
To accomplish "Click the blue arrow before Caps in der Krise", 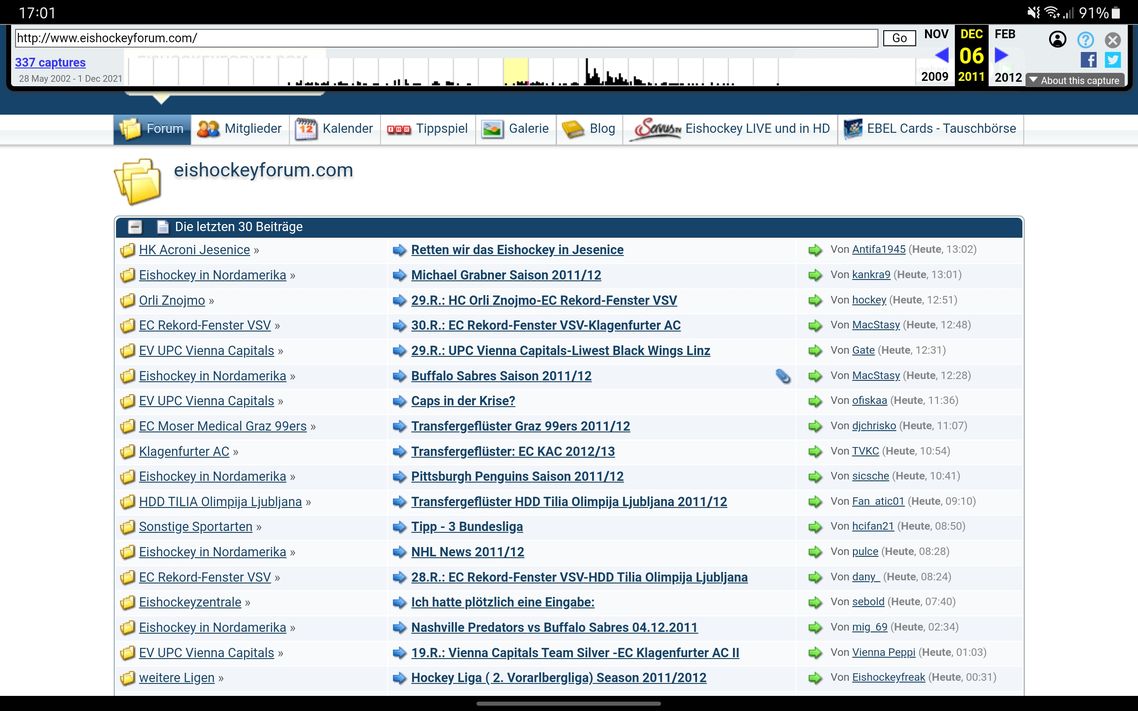I will coord(399,401).
